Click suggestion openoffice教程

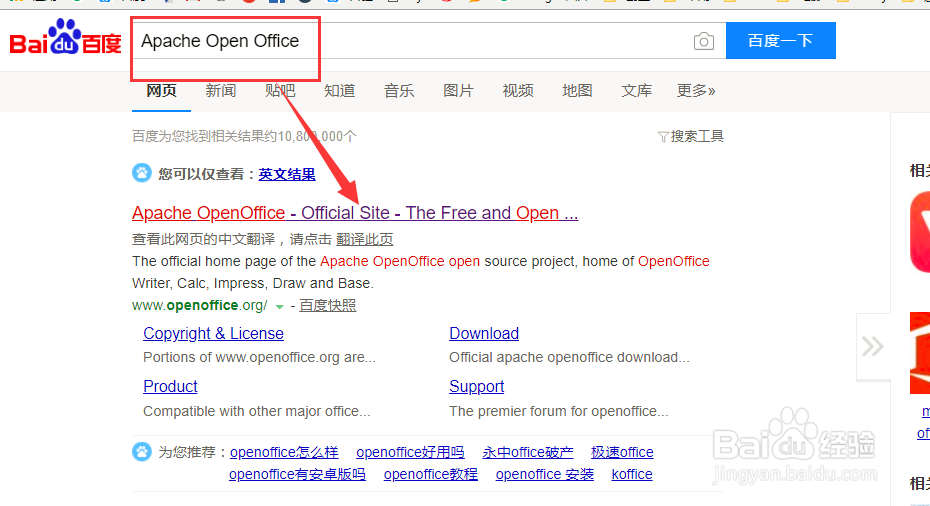click(x=431, y=475)
